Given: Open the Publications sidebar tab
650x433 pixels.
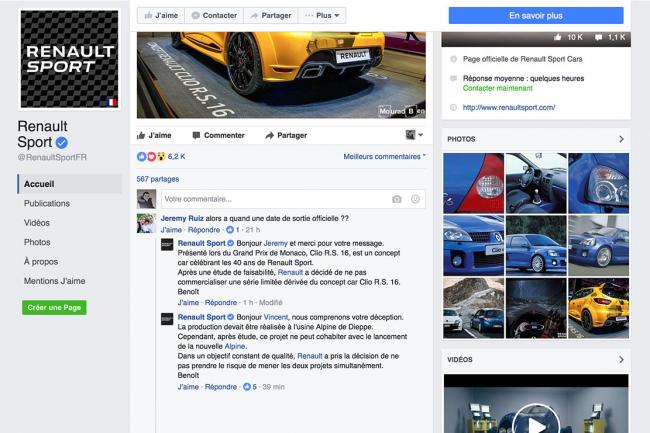Looking at the screenshot, I should (x=46, y=203).
